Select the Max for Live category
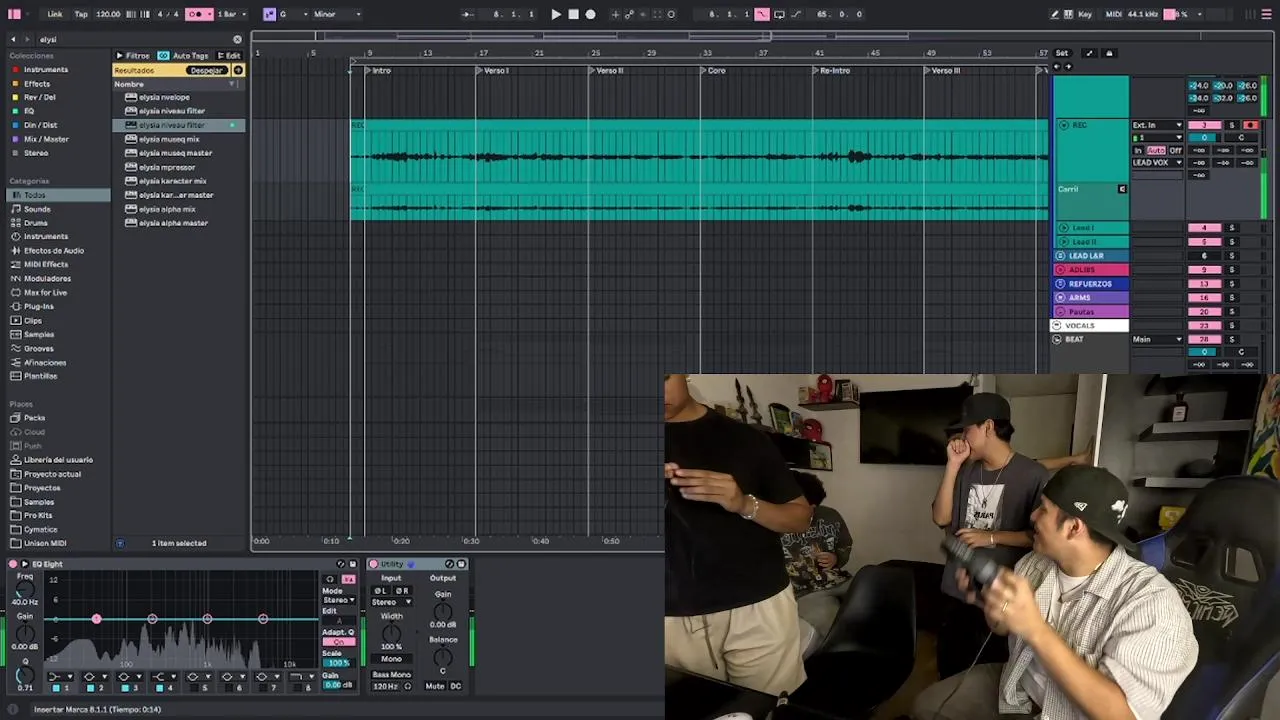 [x=45, y=293]
